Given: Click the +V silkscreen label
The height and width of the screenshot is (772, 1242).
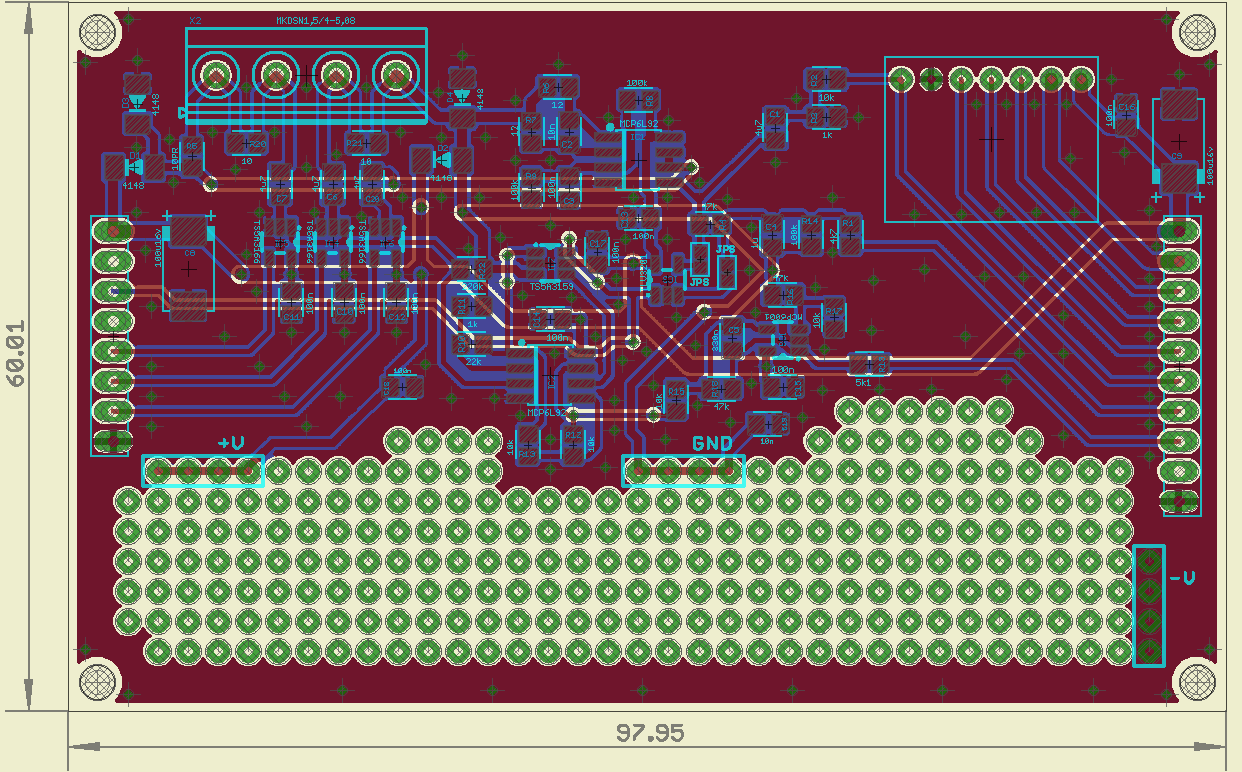Looking at the screenshot, I should pyautogui.click(x=231, y=443).
